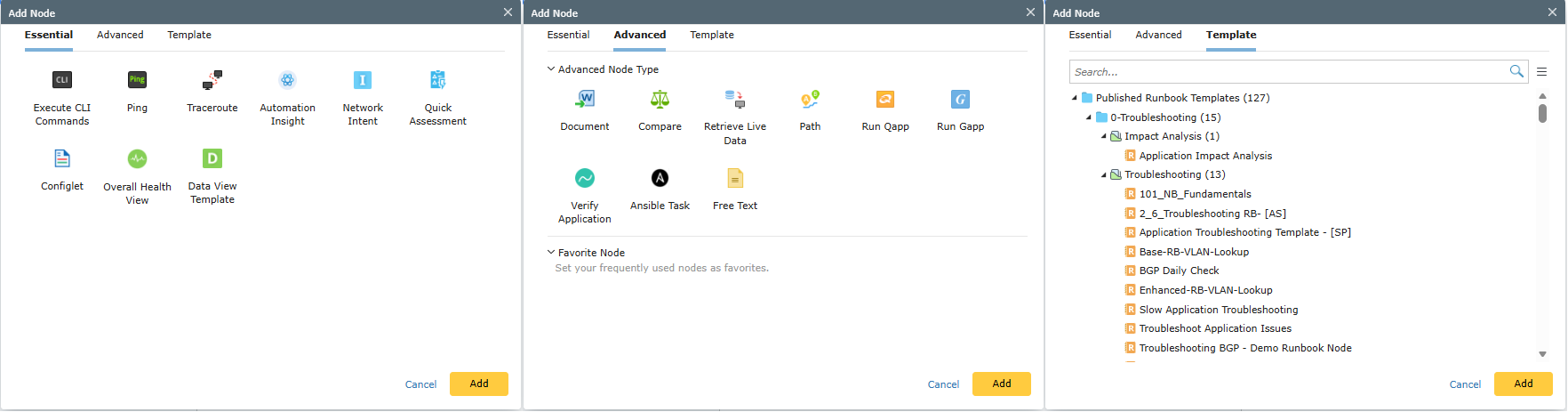This screenshot has width=1568, height=412.
Task: Open the BGP Daily Check template
Action: pos(1179,271)
